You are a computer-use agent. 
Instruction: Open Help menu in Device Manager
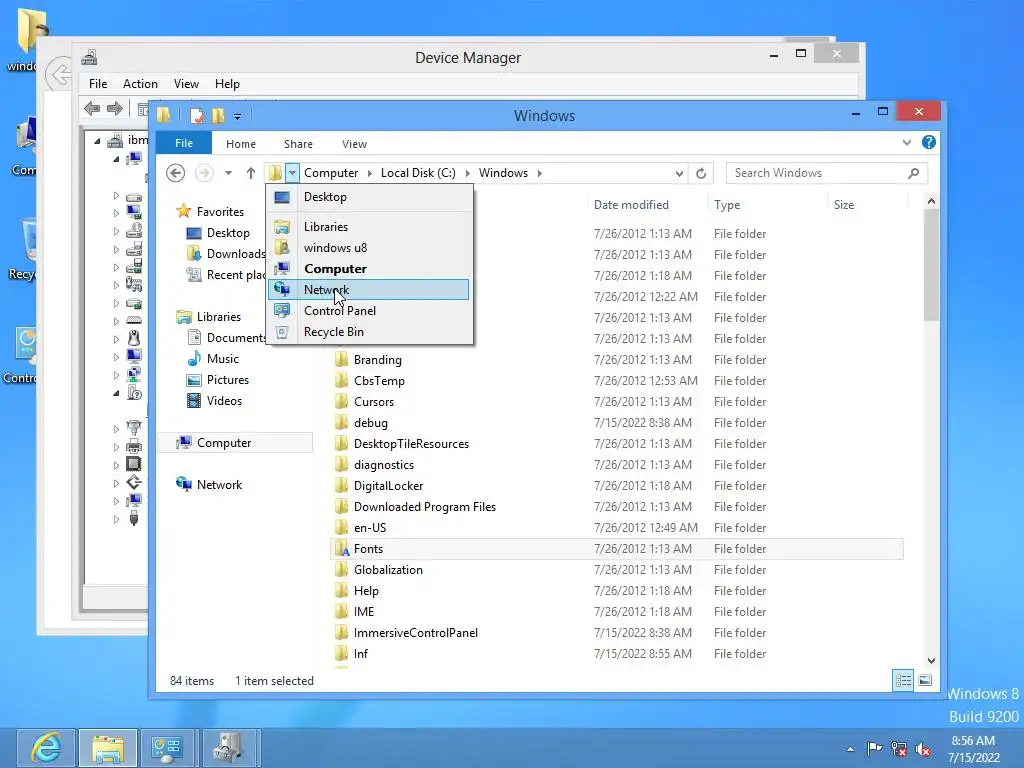click(x=227, y=84)
